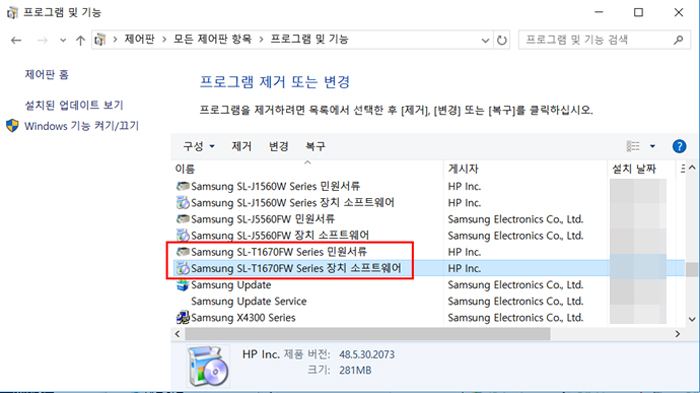Open Windows 기능 켜기/끄기 link

click(81, 126)
